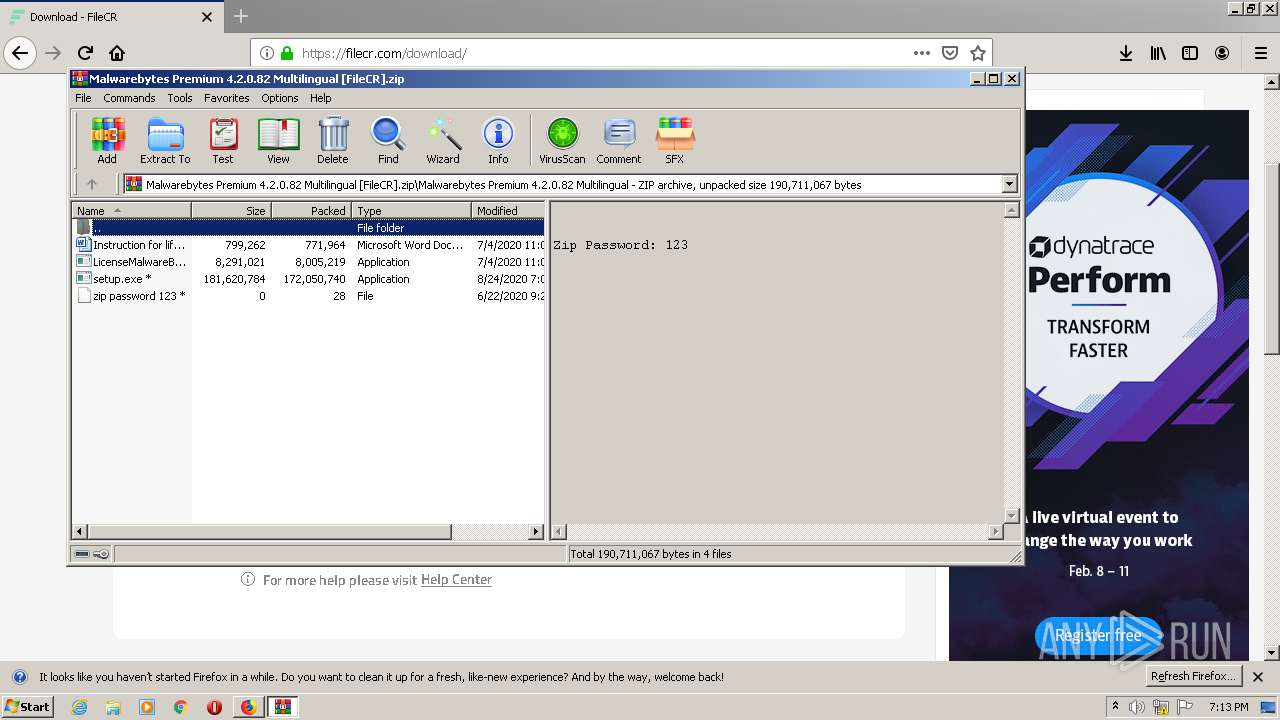Click the password key icon in status bar
1280x720 pixels.
101,554
